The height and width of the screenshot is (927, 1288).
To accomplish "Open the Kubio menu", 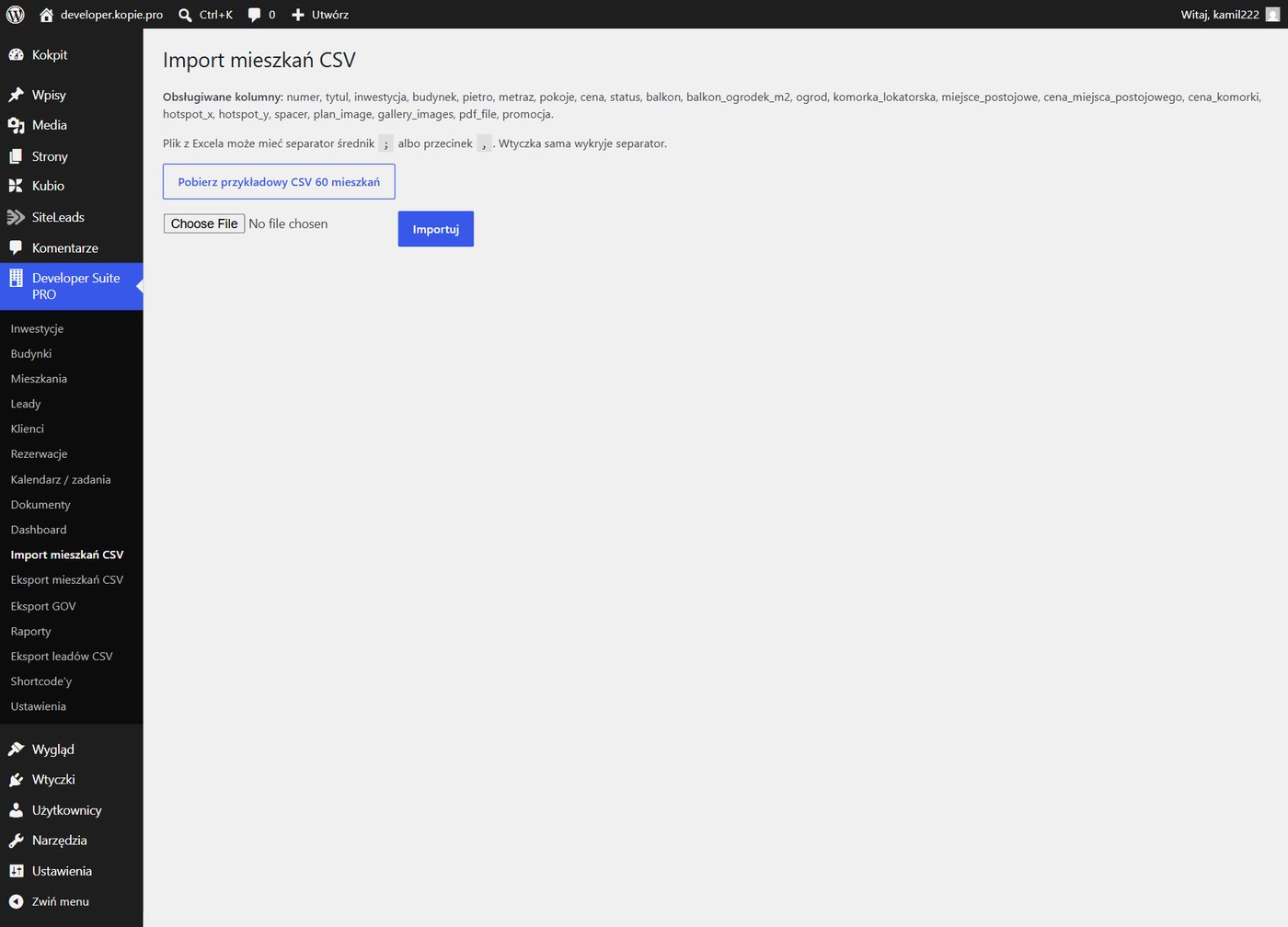I will [72, 186].
